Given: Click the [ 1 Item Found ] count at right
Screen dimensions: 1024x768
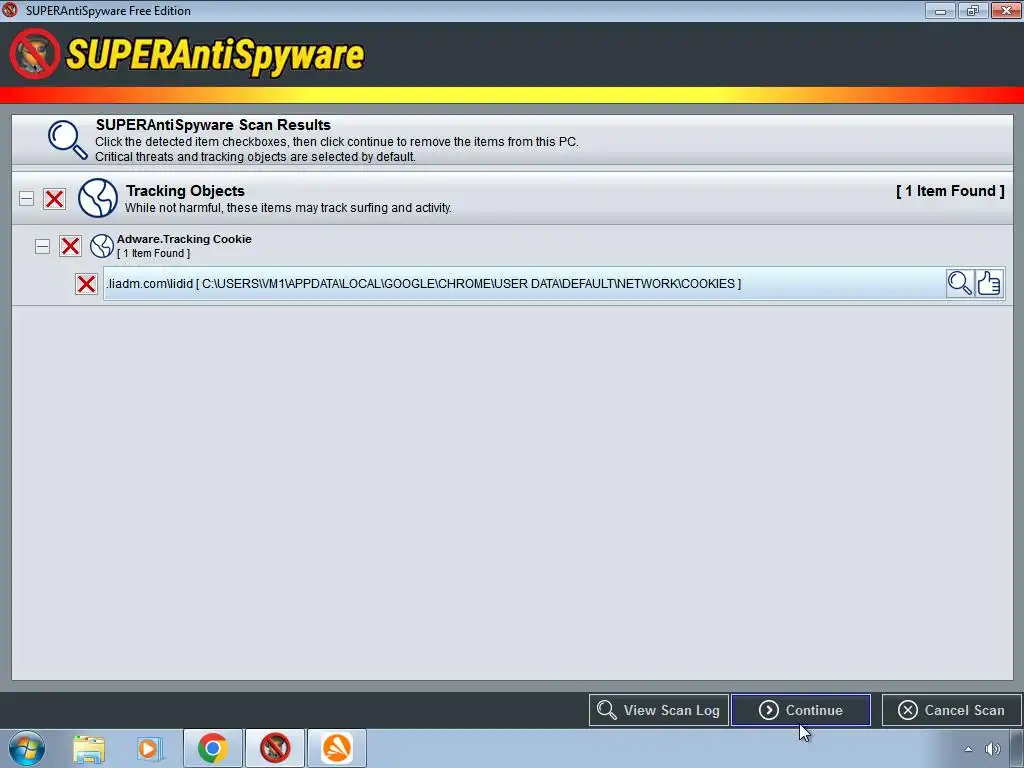Looking at the screenshot, I should tap(950, 191).
